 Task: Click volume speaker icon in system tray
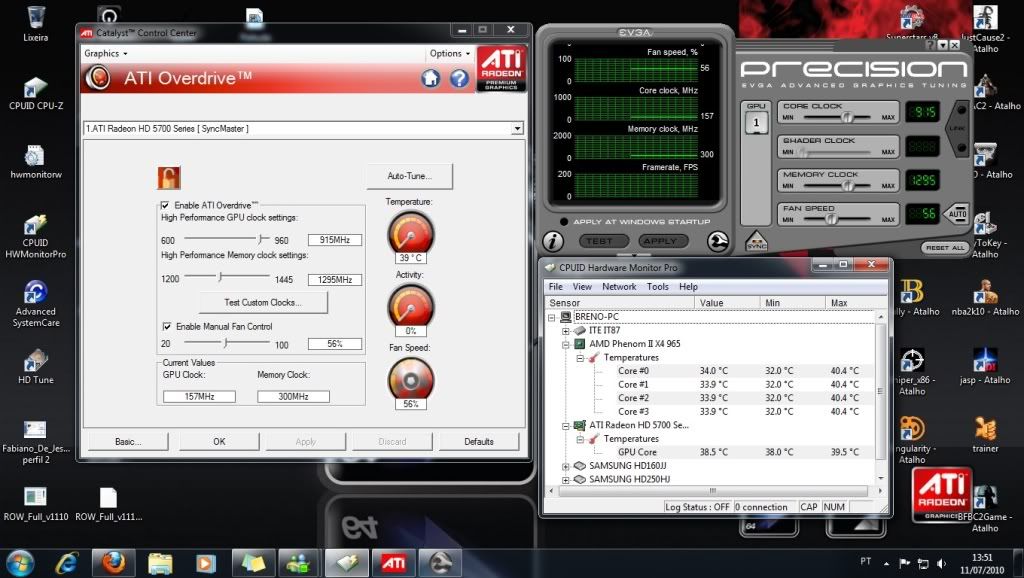tap(941, 563)
